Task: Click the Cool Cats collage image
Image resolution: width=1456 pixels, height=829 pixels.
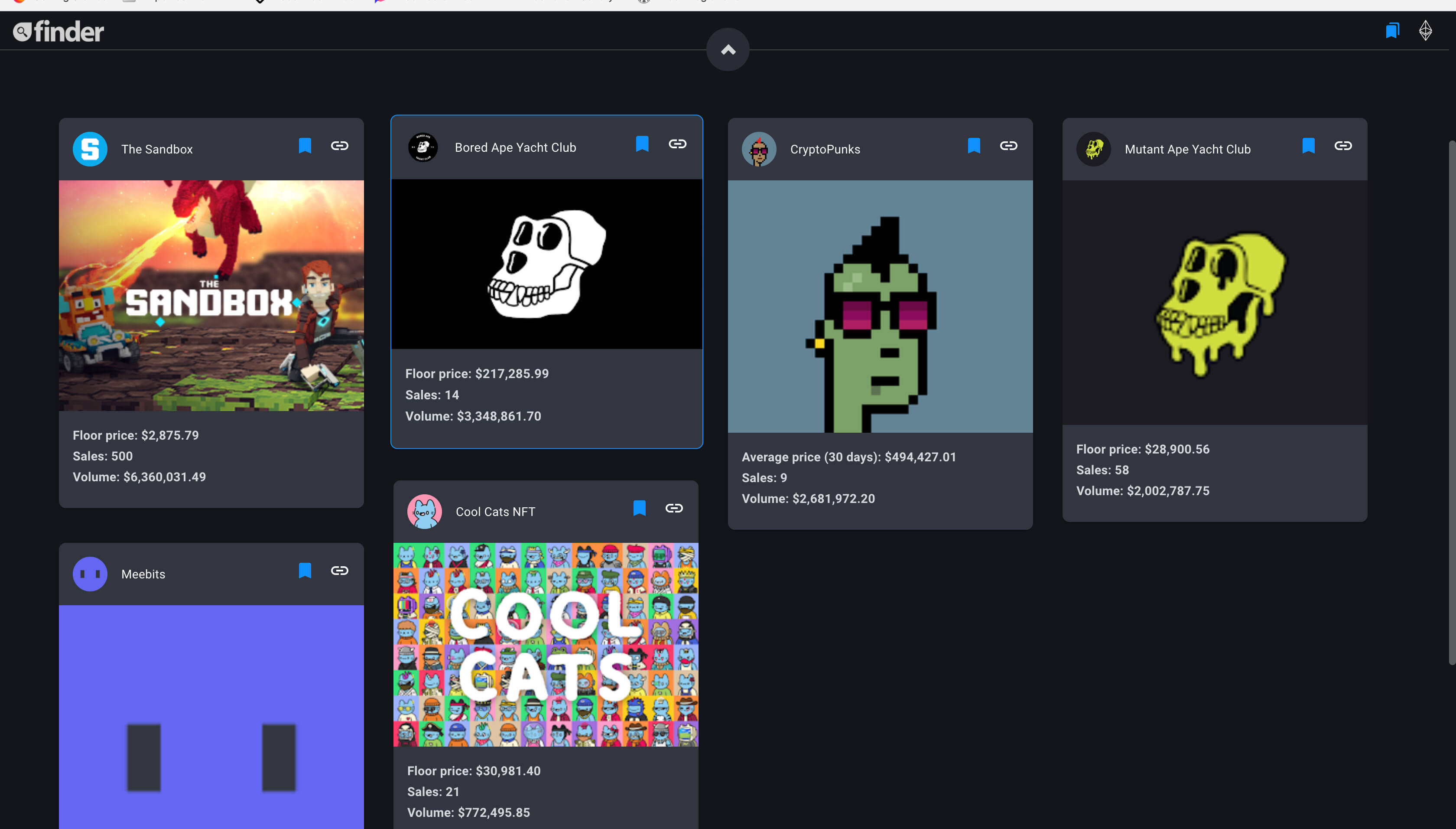Action: click(x=546, y=645)
